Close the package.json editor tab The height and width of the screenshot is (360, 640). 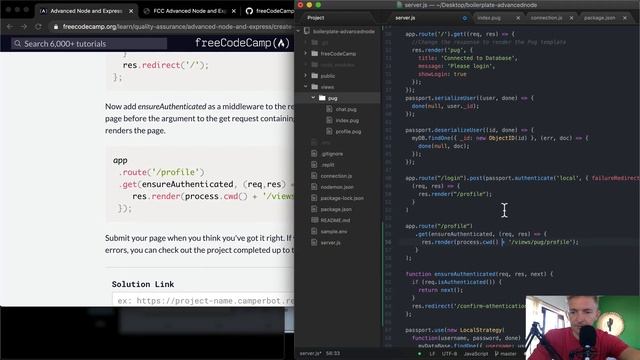click(x=625, y=18)
